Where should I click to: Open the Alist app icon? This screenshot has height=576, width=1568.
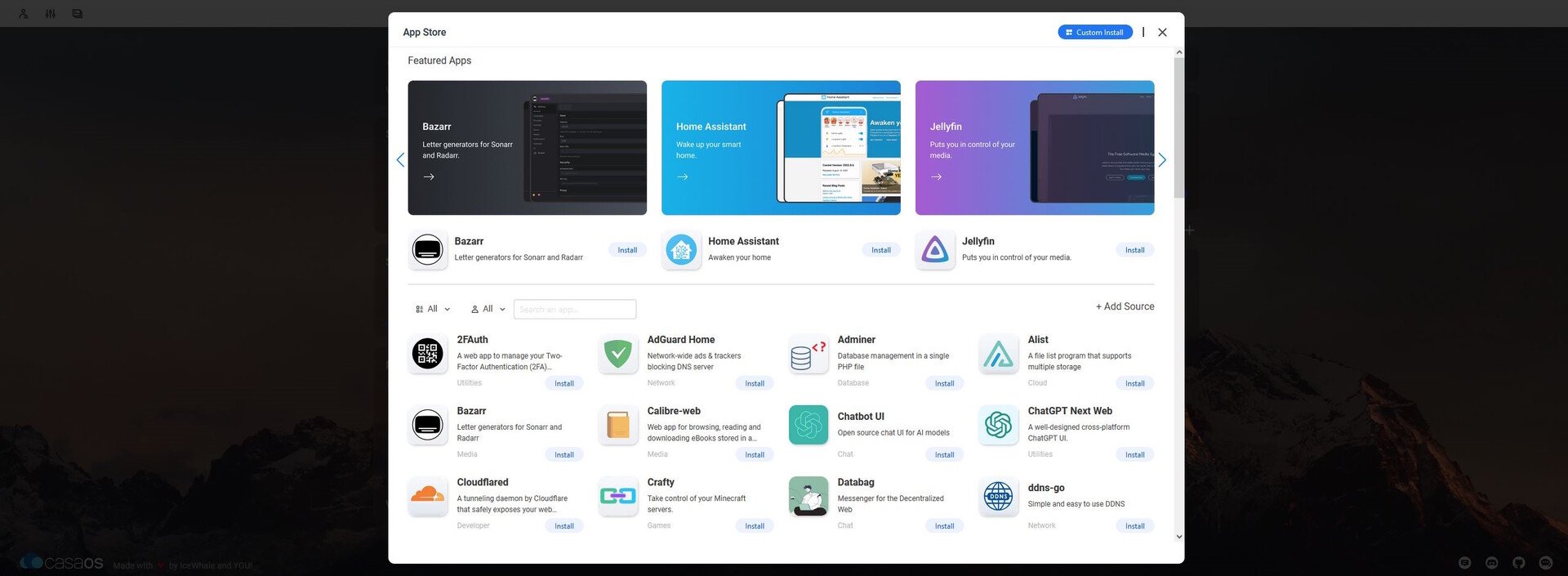point(999,354)
